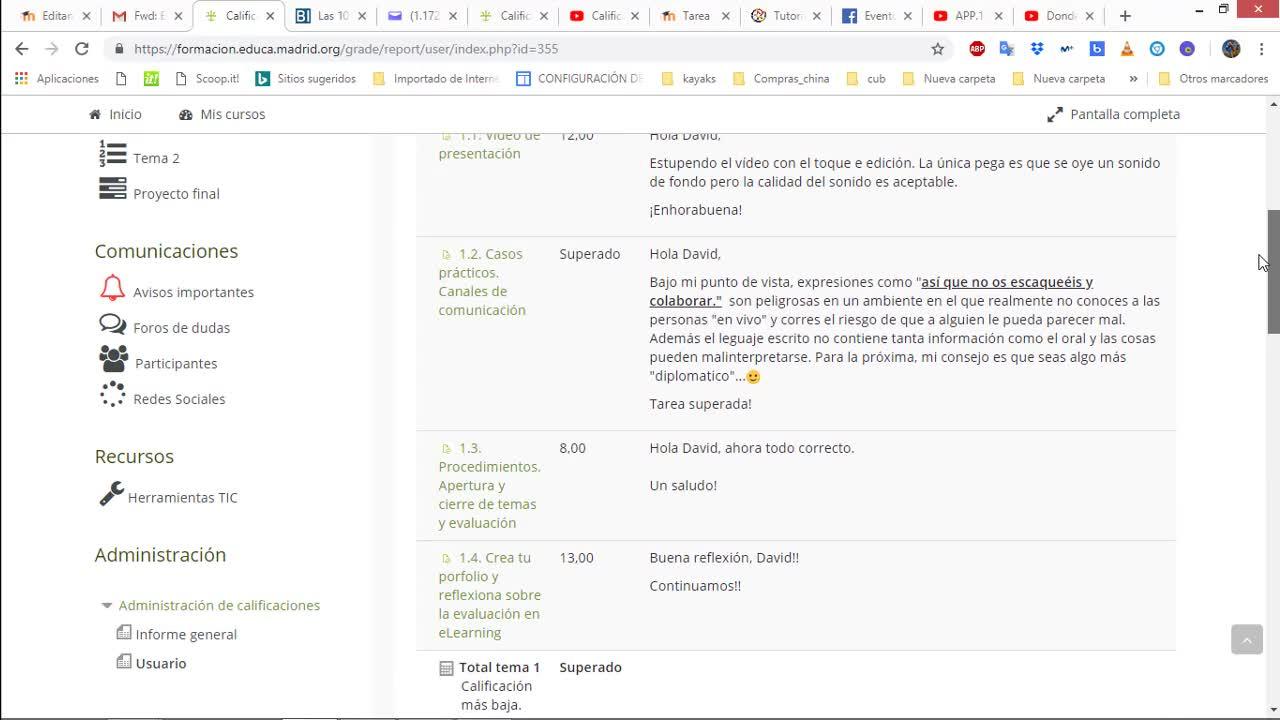Open Foros de dudas speech-bubble icon
The height and width of the screenshot is (720, 1280).
click(112, 325)
